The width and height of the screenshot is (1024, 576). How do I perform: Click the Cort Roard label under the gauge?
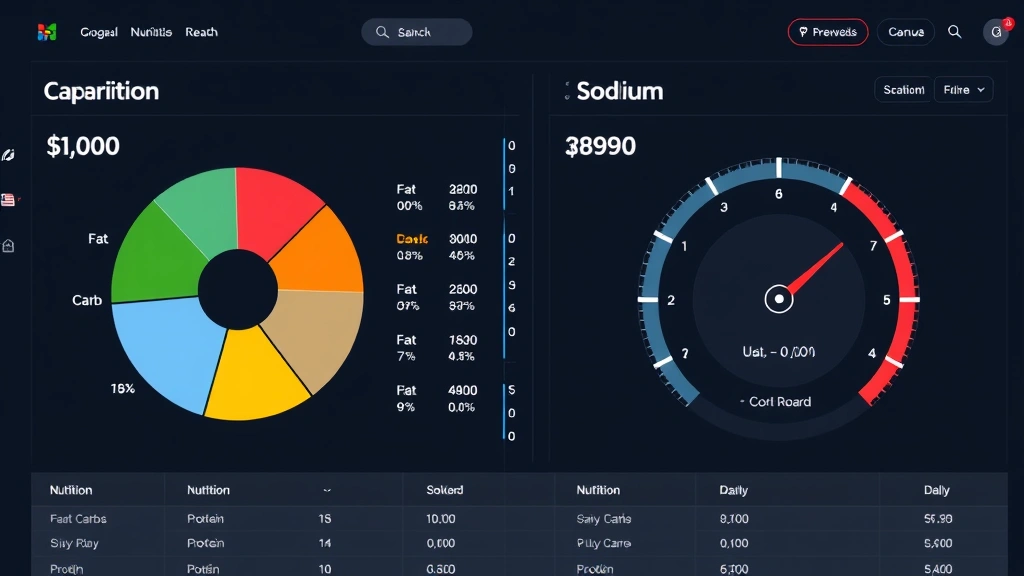click(777, 402)
